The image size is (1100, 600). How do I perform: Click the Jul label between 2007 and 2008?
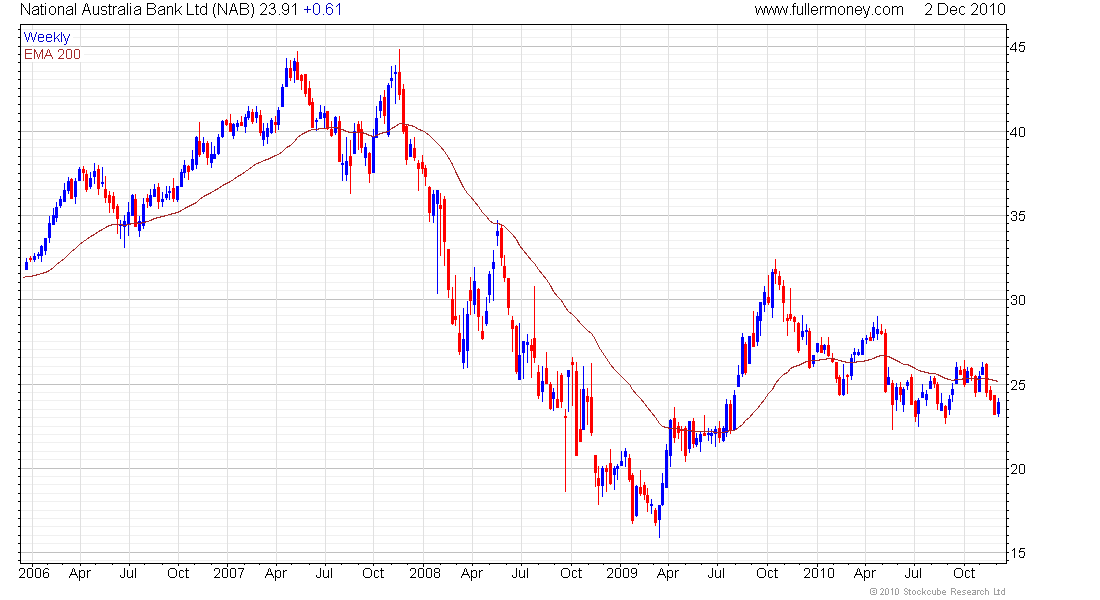pyautogui.click(x=324, y=573)
